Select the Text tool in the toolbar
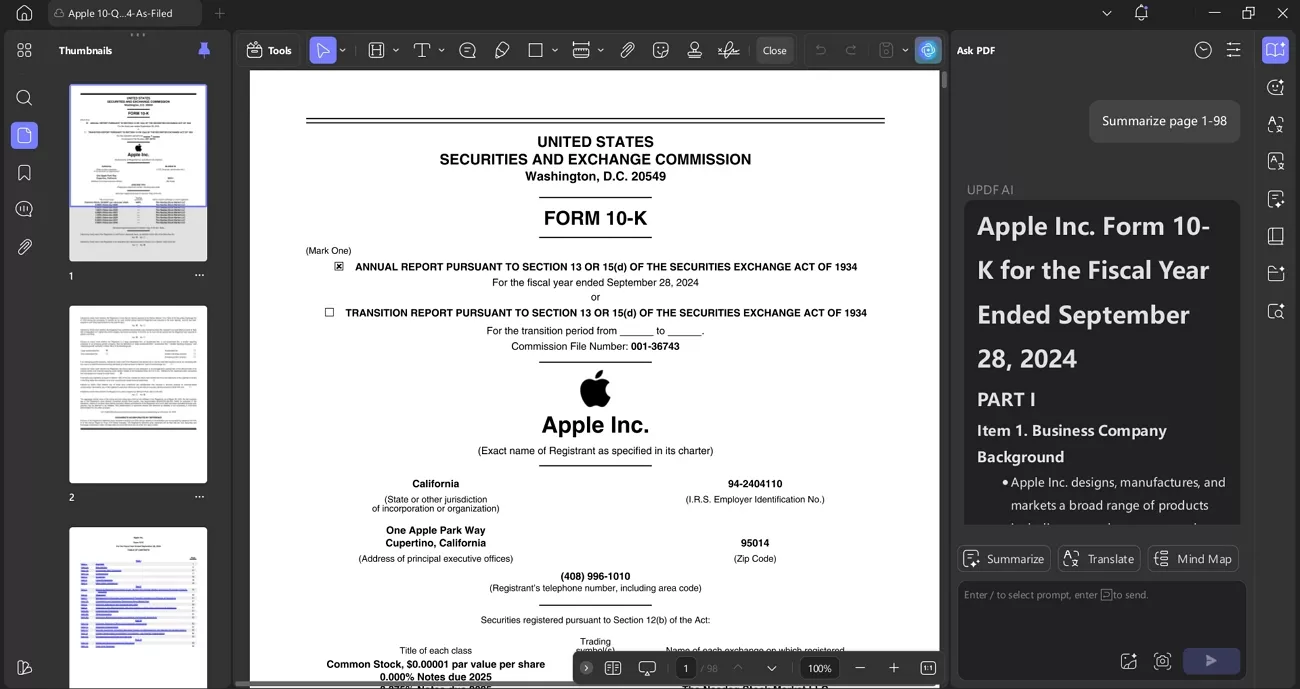 pyautogui.click(x=421, y=50)
